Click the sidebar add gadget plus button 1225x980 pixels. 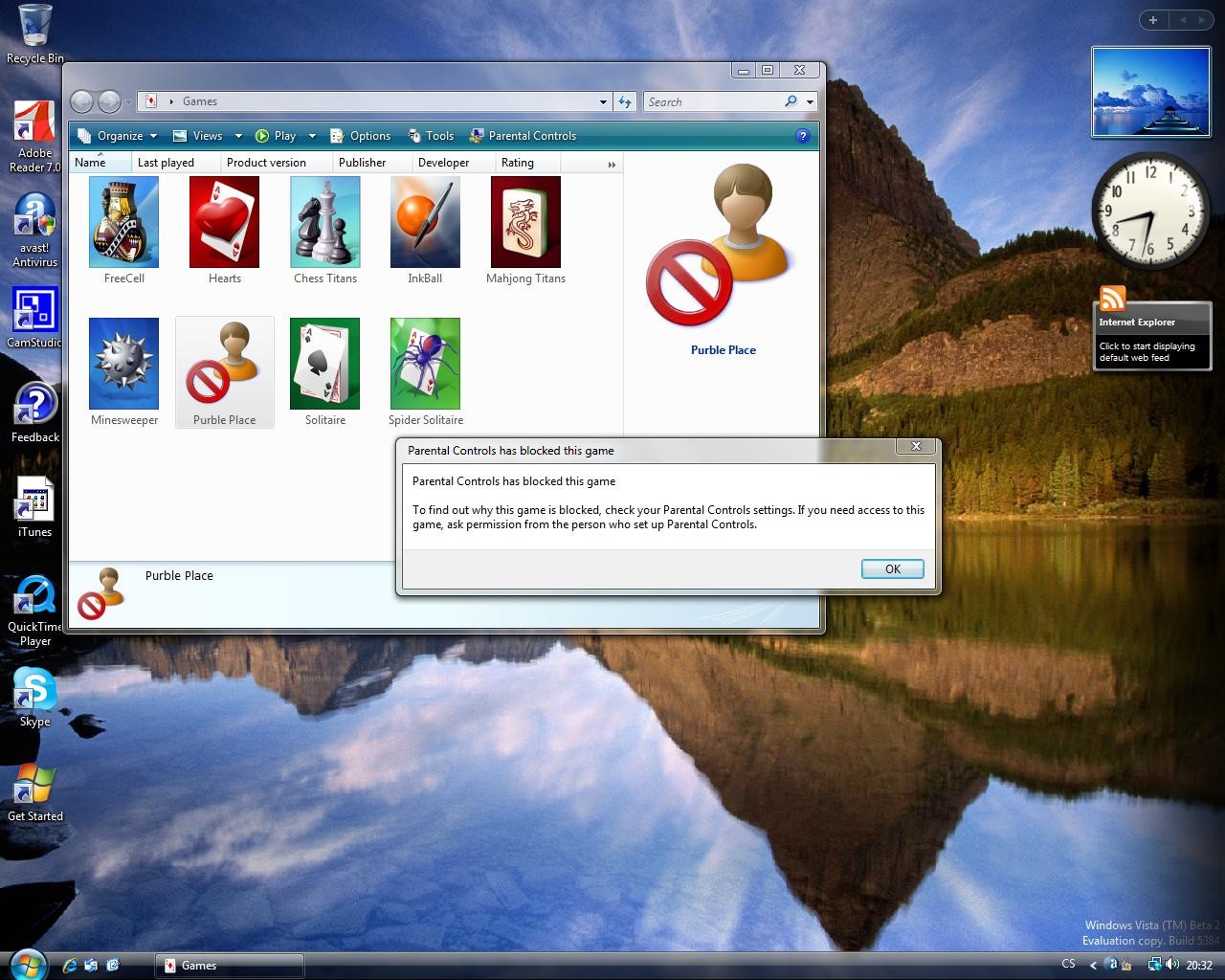click(1153, 20)
